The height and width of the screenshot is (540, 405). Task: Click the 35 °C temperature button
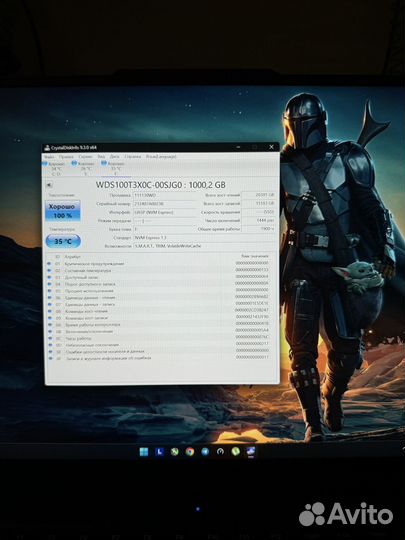[x=63, y=241]
